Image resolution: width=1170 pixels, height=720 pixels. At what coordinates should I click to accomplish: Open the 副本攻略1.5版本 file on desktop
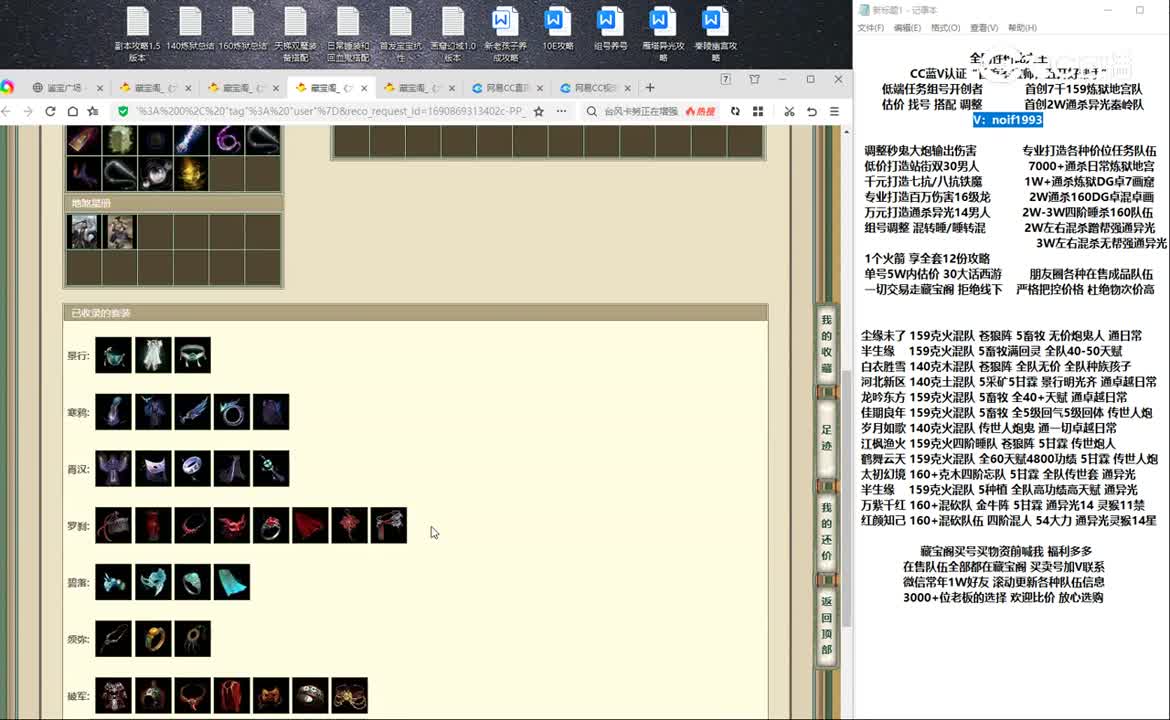(137, 34)
